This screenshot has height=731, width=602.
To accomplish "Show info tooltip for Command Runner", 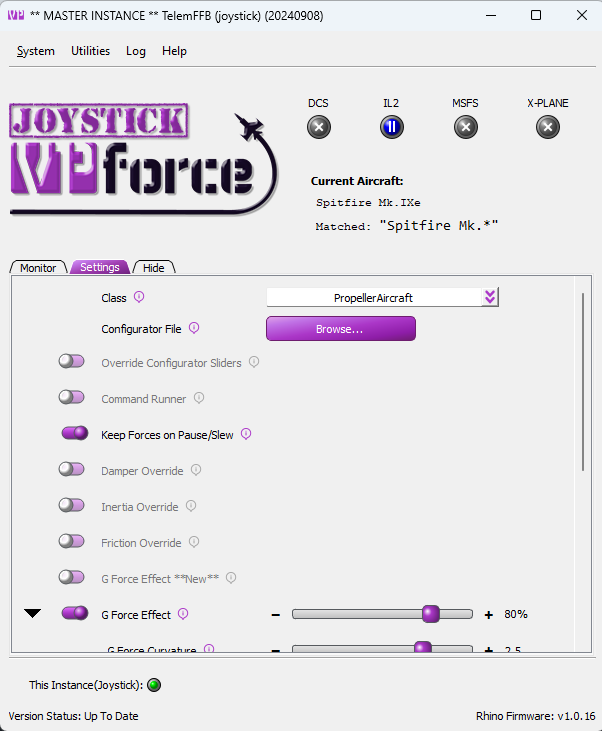I will click(199, 398).
